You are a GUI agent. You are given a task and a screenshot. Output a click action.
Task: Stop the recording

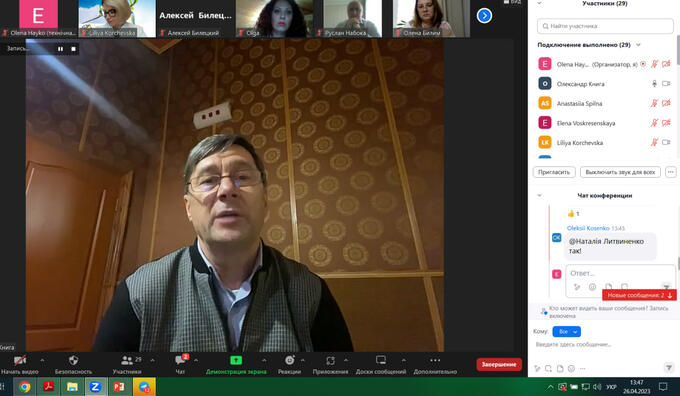click(73, 49)
